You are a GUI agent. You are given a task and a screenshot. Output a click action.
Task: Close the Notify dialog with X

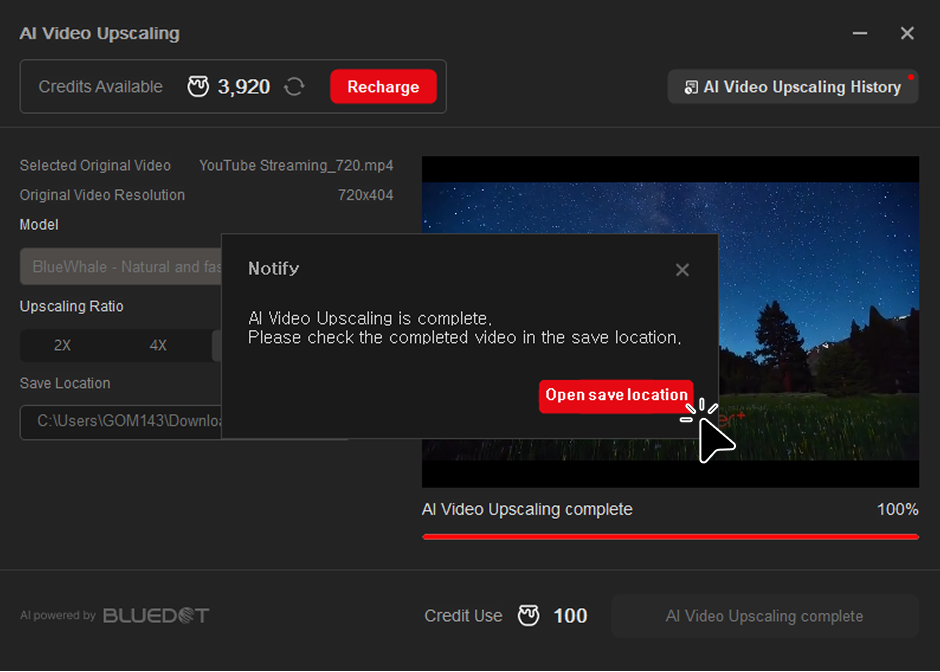[x=682, y=270]
